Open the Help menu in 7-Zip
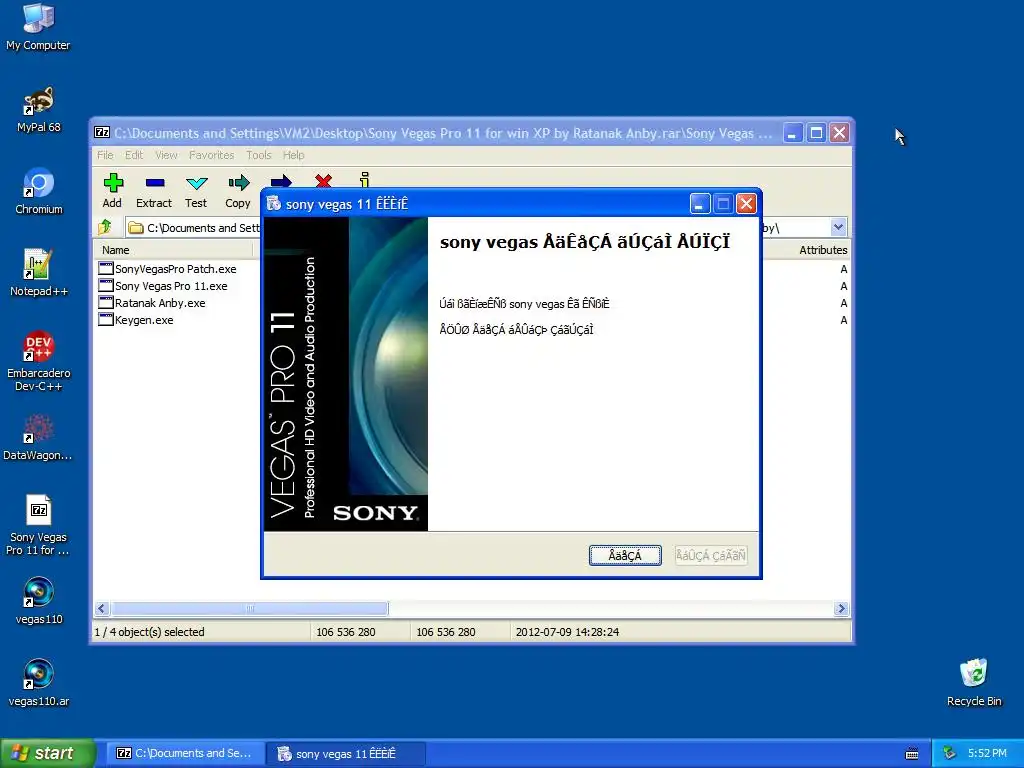Viewport: 1024px width, 768px height. tap(293, 155)
